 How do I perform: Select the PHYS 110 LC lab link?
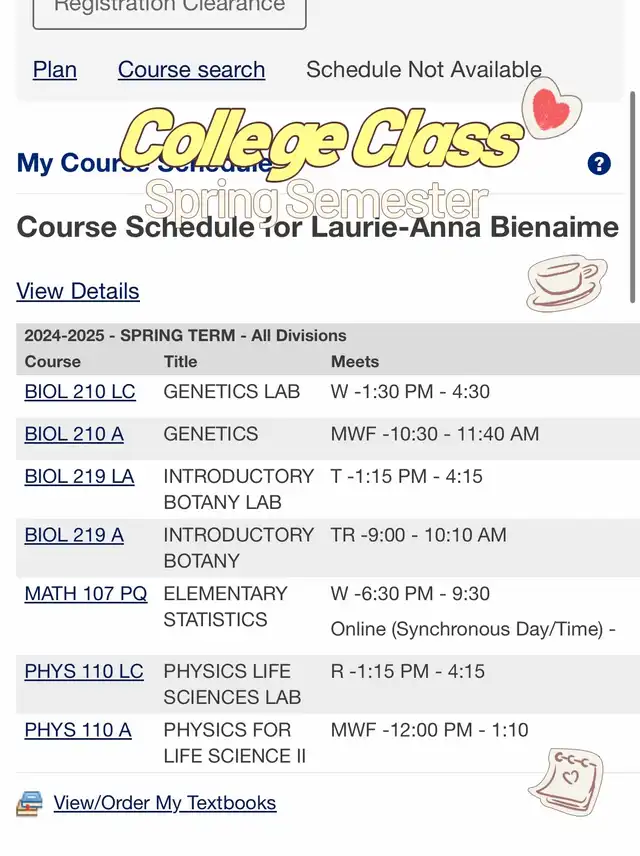coord(84,671)
